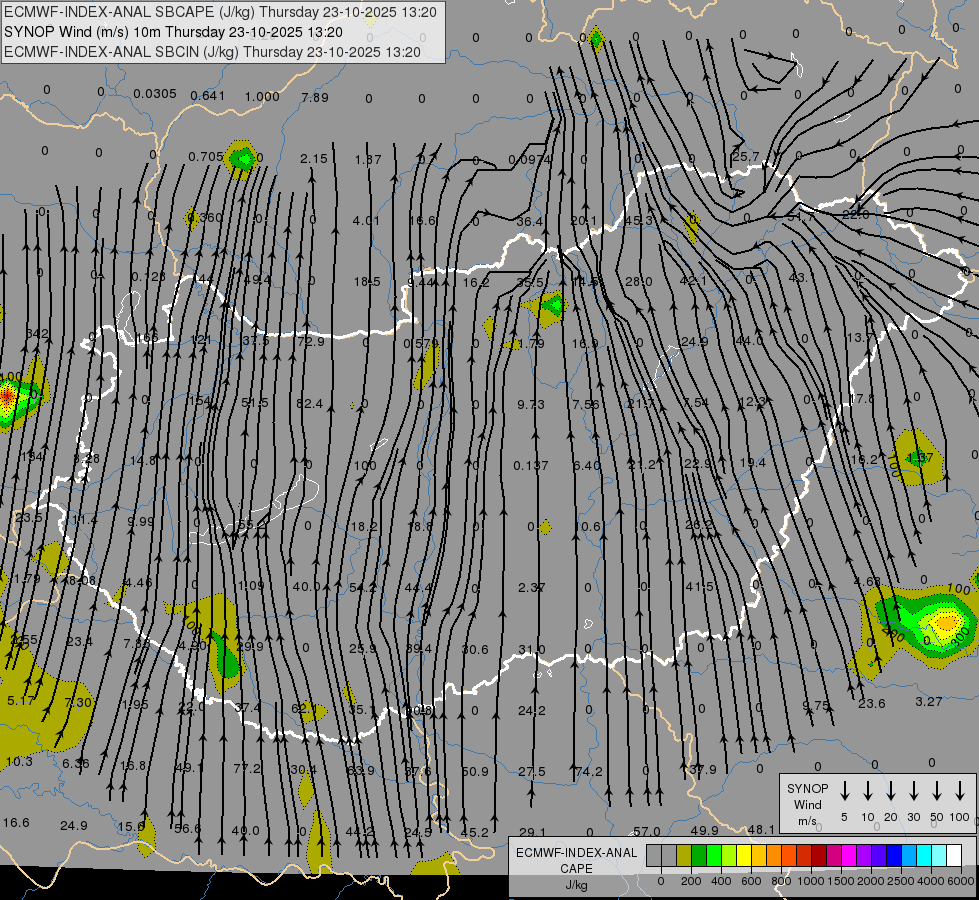Click the SBCIN title line at top
The height and width of the screenshot is (900, 979).
tap(212, 52)
